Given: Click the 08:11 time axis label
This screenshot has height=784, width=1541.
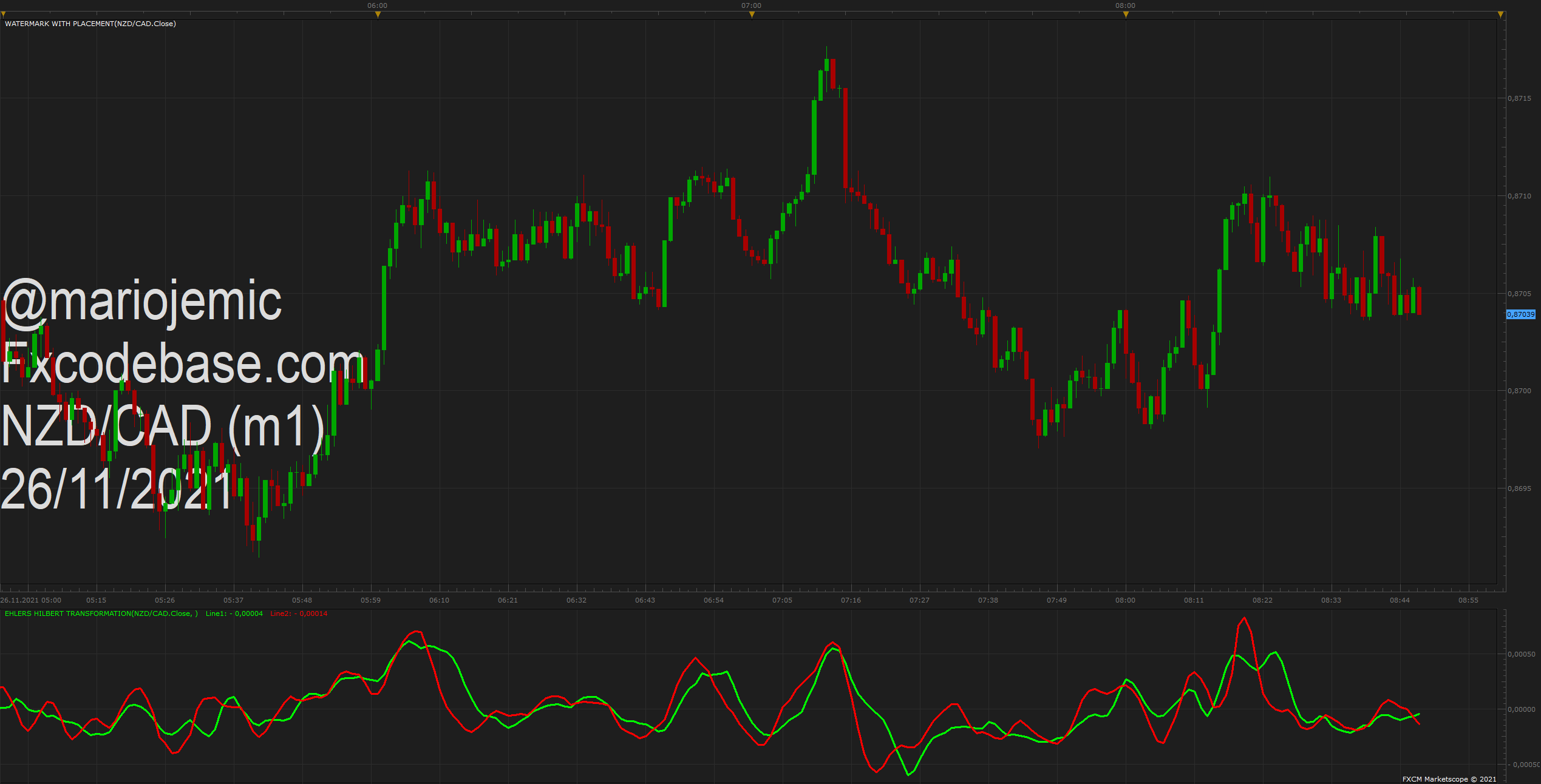Looking at the screenshot, I should [x=1194, y=600].
